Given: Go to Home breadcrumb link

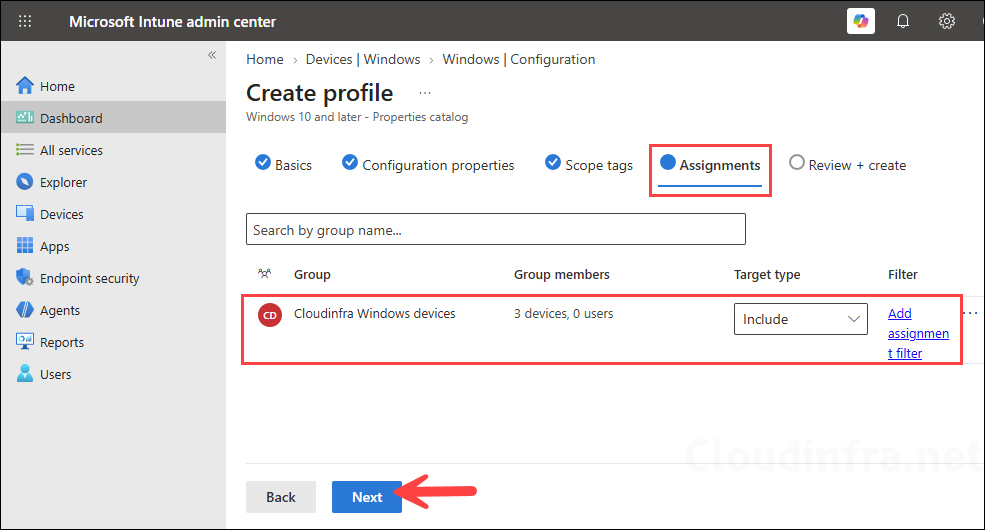Looking at the screenshot, I should [264, 59].
